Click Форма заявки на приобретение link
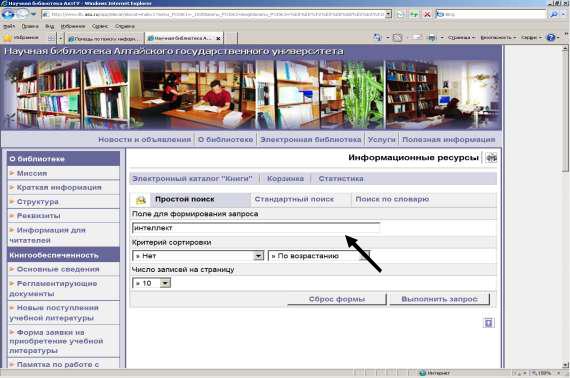This screenshot has width=570, height=378. (56, 341)
